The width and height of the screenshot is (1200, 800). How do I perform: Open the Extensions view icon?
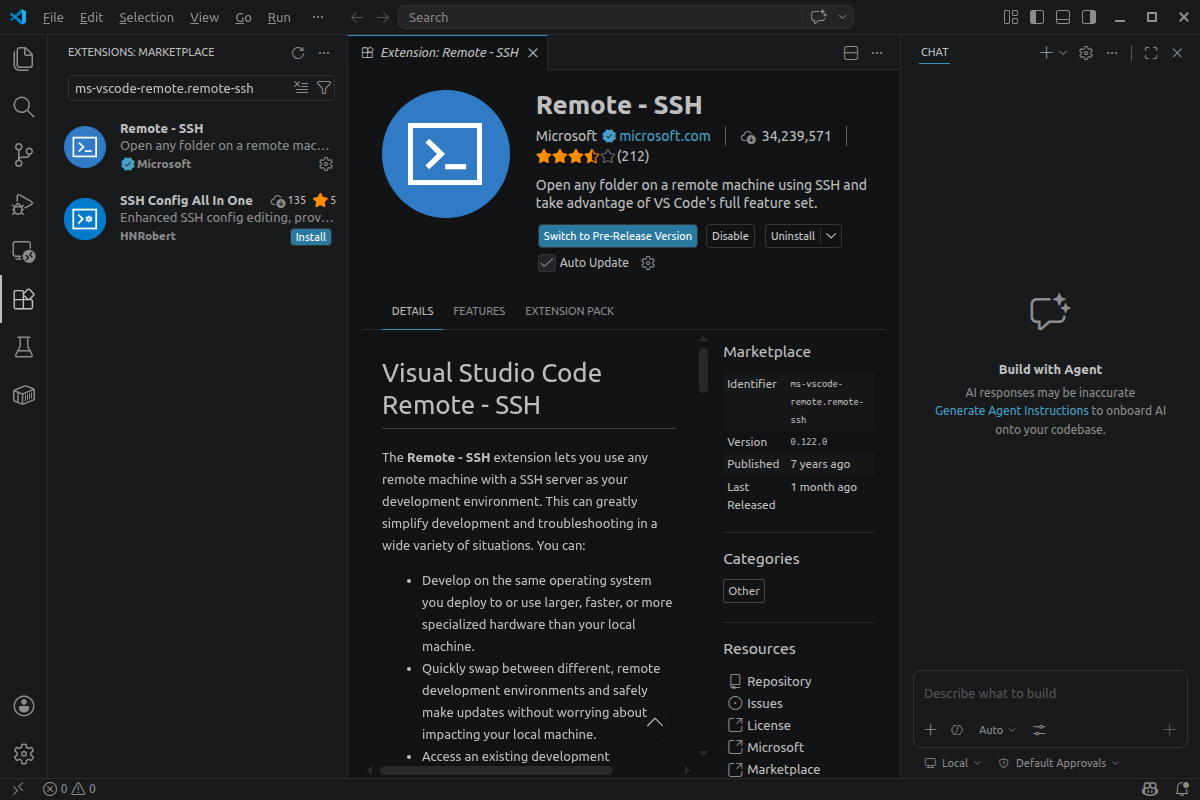[x=23, y=299]
